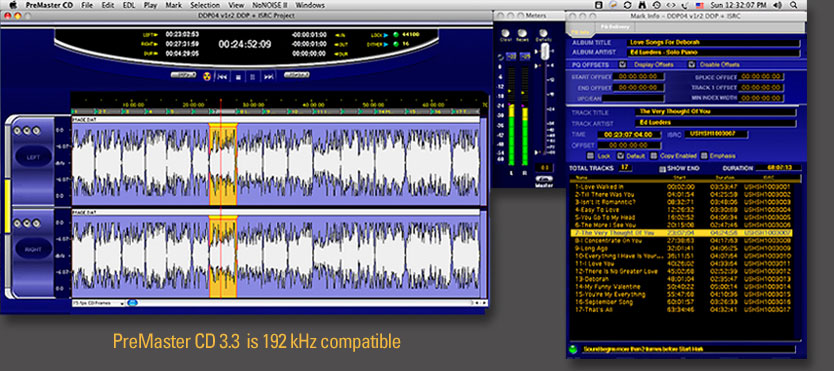Viewport: 834px width, 371px height.
Task: Click the Album Title field
Action: (x=713, y=43)
